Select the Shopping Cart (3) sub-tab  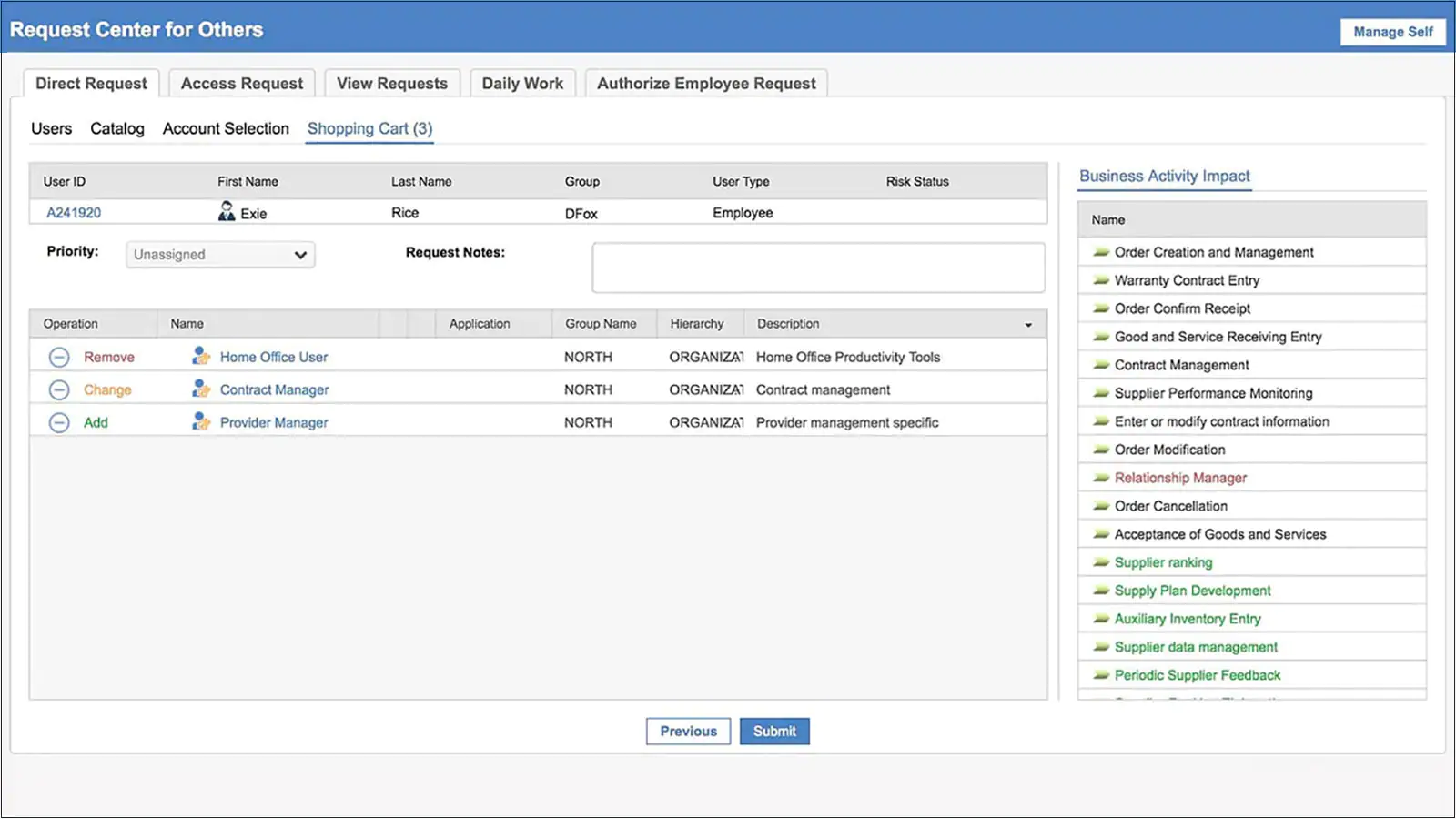pyautogui.click(x=369, y=129)
